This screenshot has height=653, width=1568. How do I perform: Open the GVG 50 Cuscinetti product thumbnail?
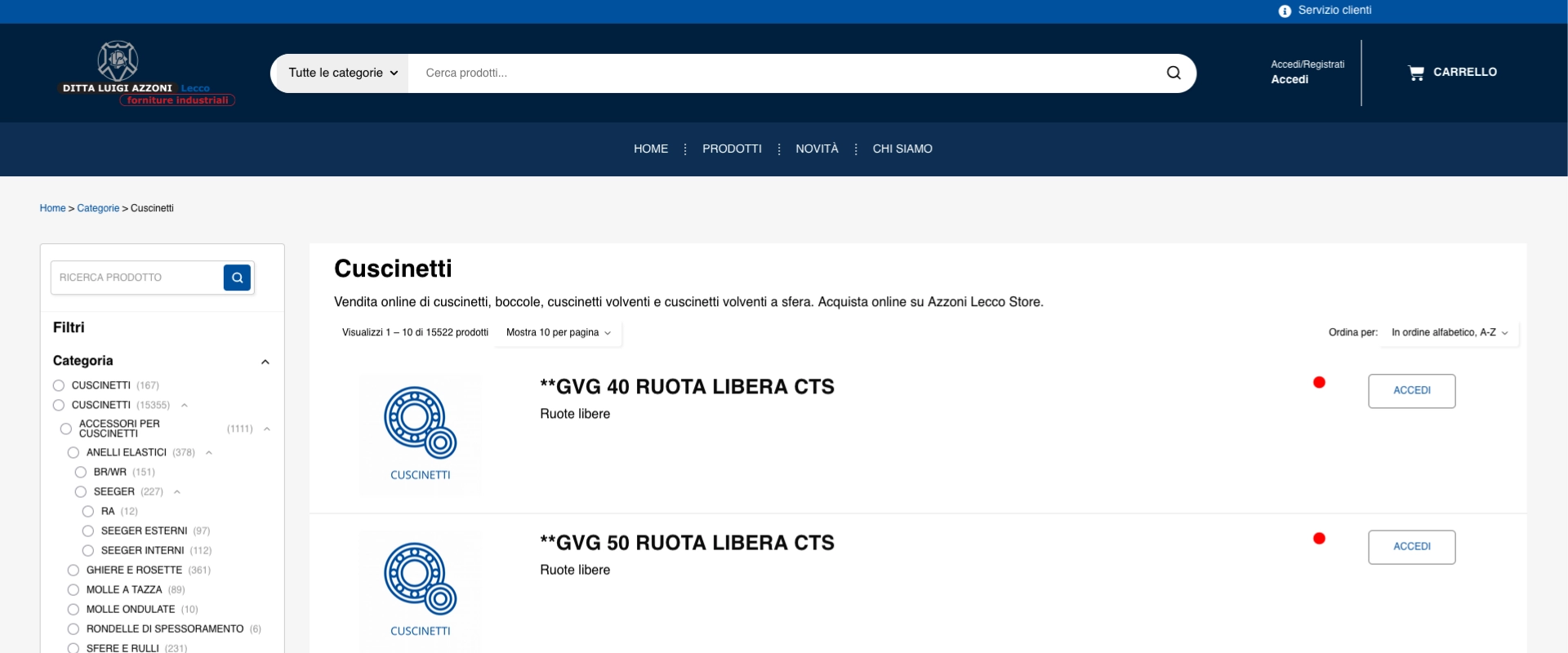(x=420, y=591)
